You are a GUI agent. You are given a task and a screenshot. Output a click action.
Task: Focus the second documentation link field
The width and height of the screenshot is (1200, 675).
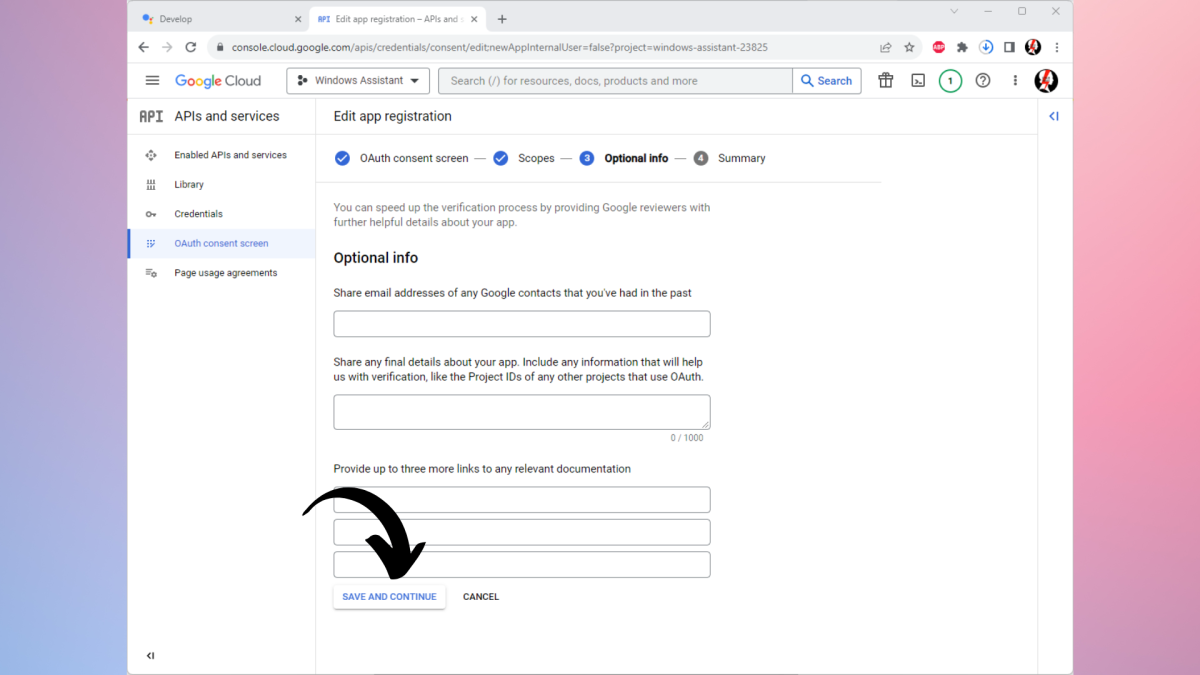[522, 532]
